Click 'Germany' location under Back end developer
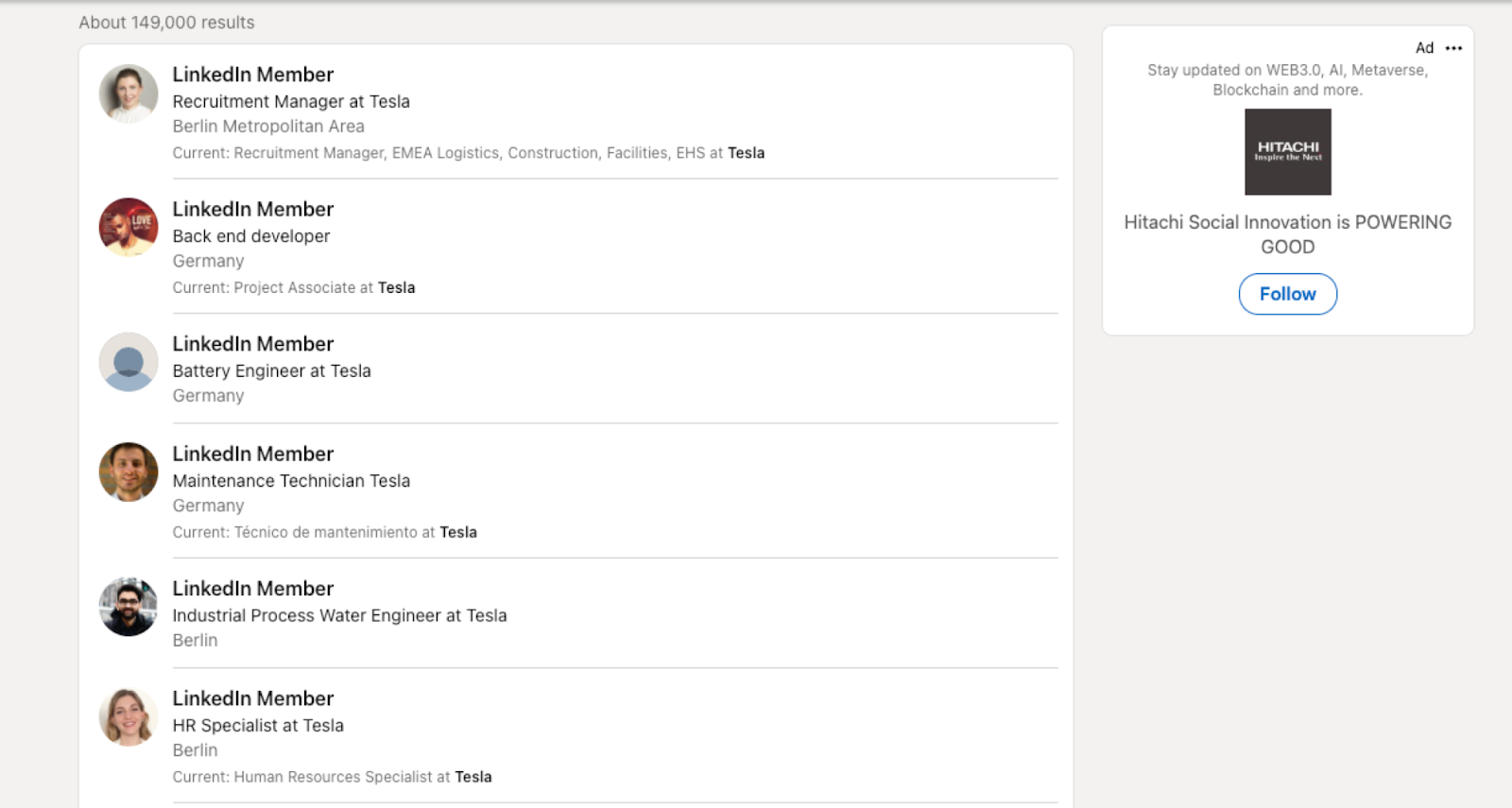This screenshot has height=808, width=1512. pyautogui.click(x=208, y=262)
